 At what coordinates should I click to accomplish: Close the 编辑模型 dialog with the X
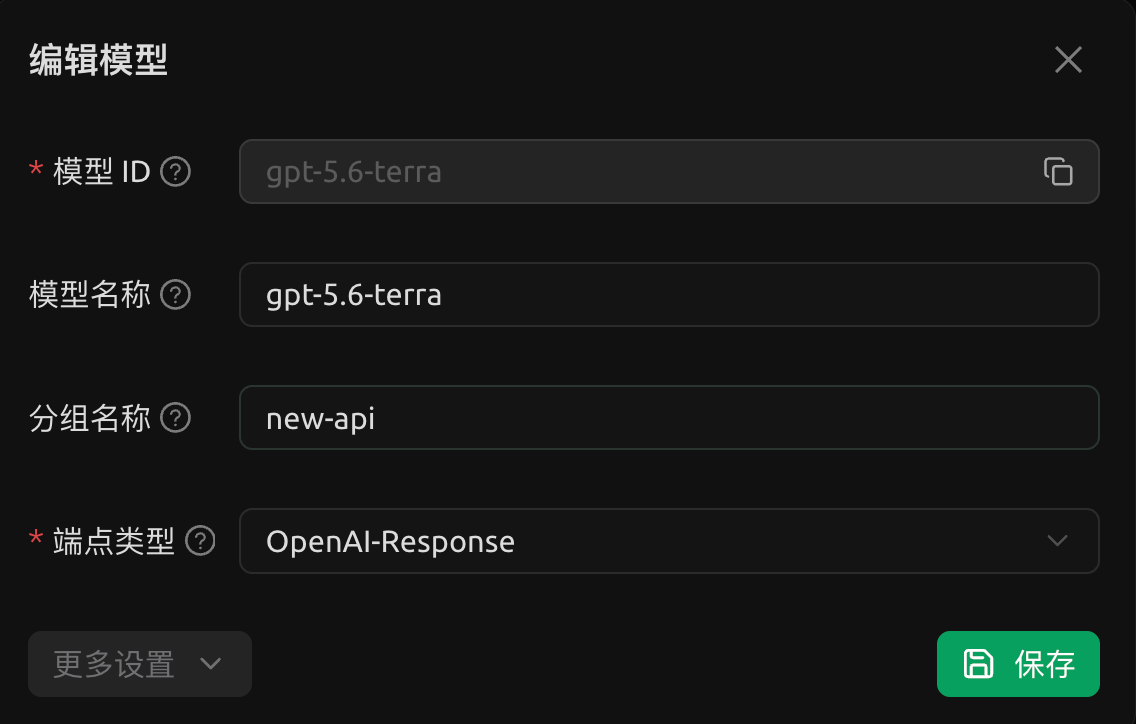point(1068,59)
